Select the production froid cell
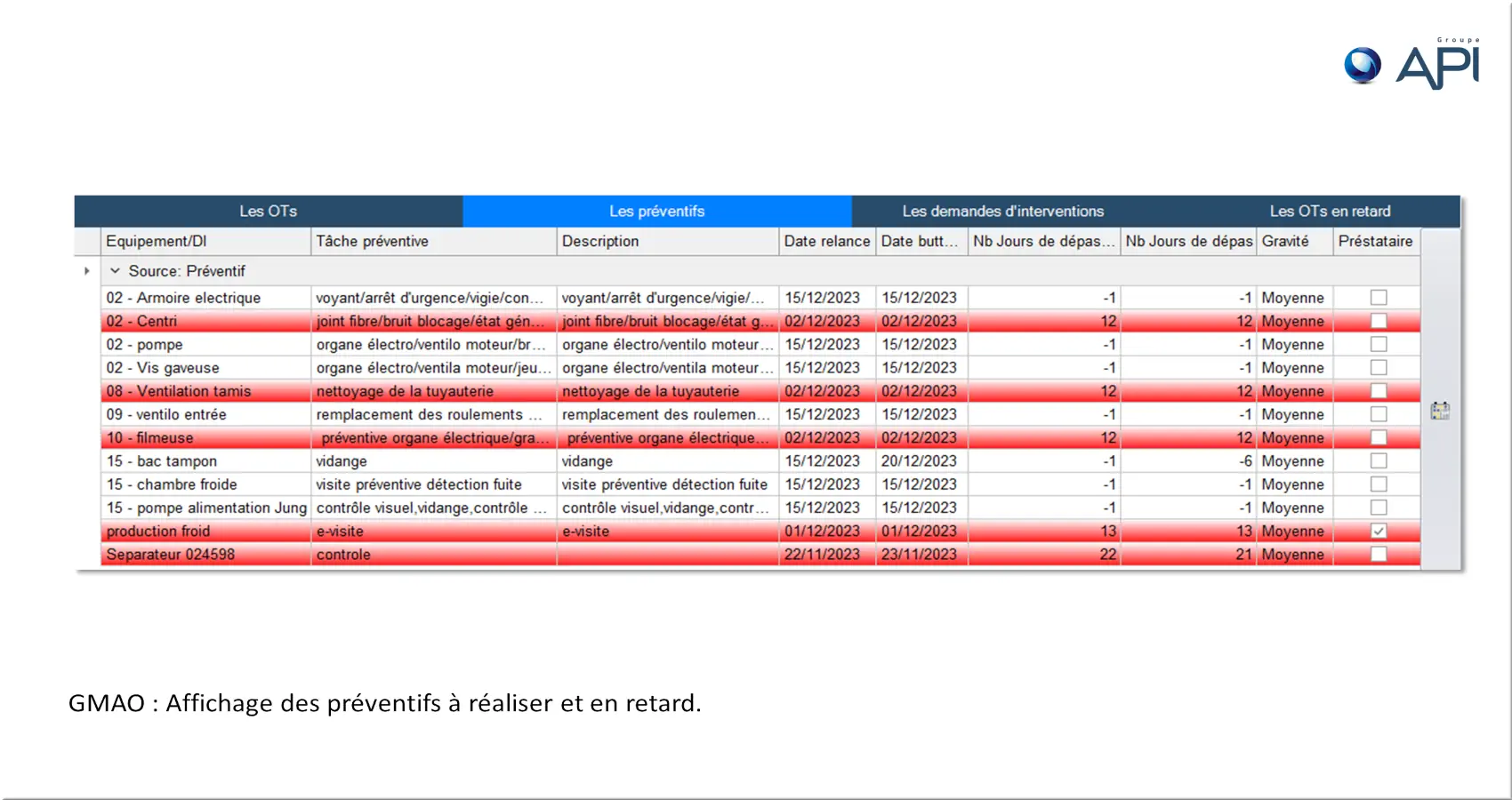 pos(205,531)
